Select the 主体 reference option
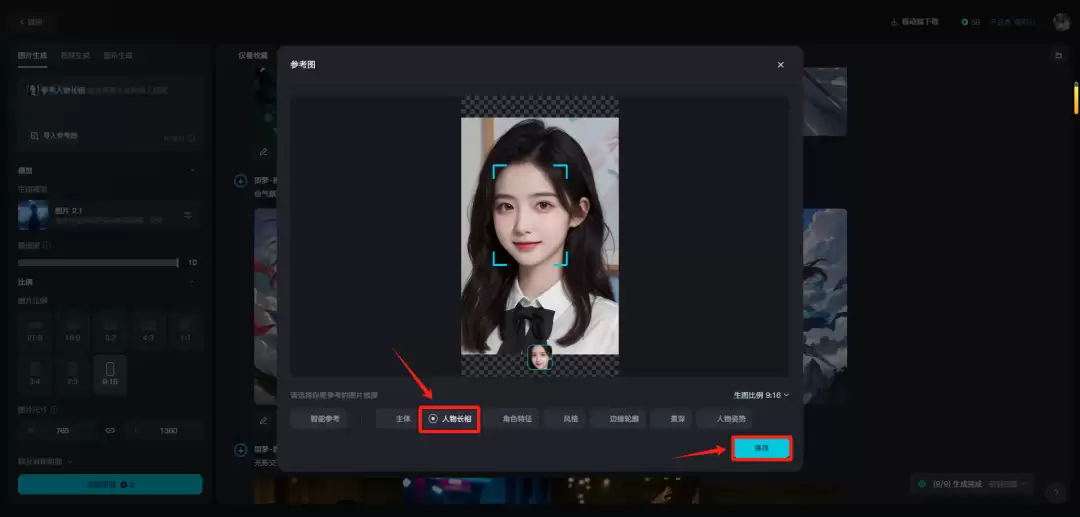The height and width of the screenshot is (517, 1080). point(402,419)
